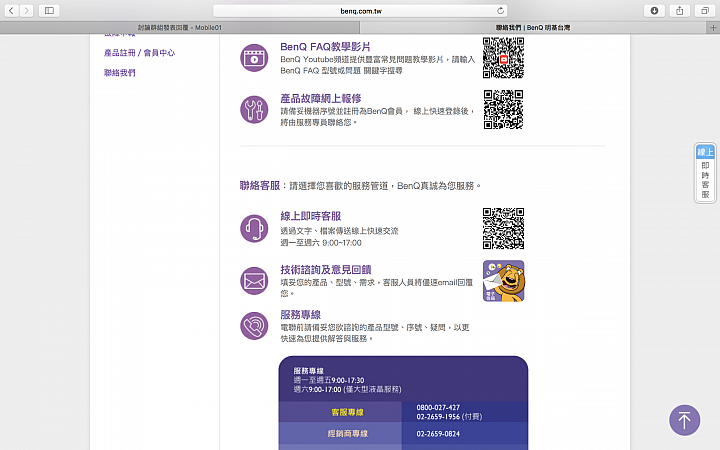Open the floating 線上即時客服 side widget
Screen dimensions: 720x450
pyautogui.click(x=705, y=173)
